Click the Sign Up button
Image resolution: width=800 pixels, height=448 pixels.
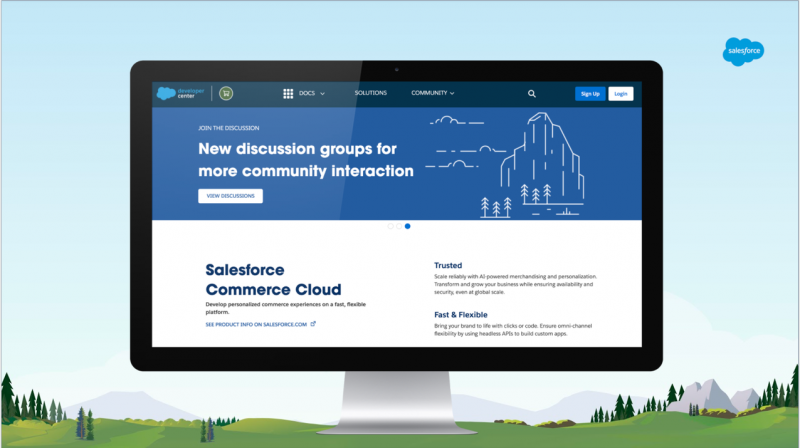point(590,94)
